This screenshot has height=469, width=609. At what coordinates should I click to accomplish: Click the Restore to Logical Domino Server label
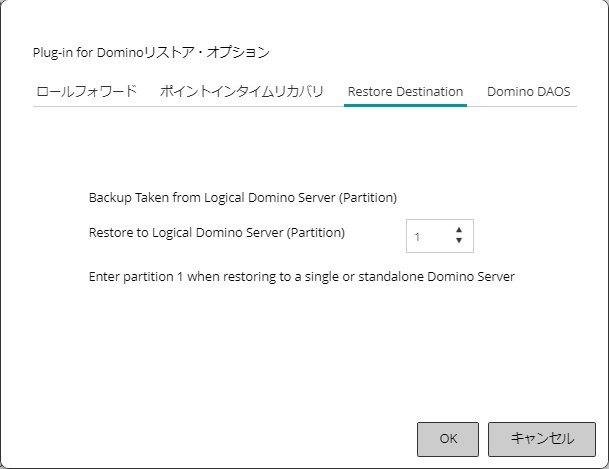click(x=217, y=233)
